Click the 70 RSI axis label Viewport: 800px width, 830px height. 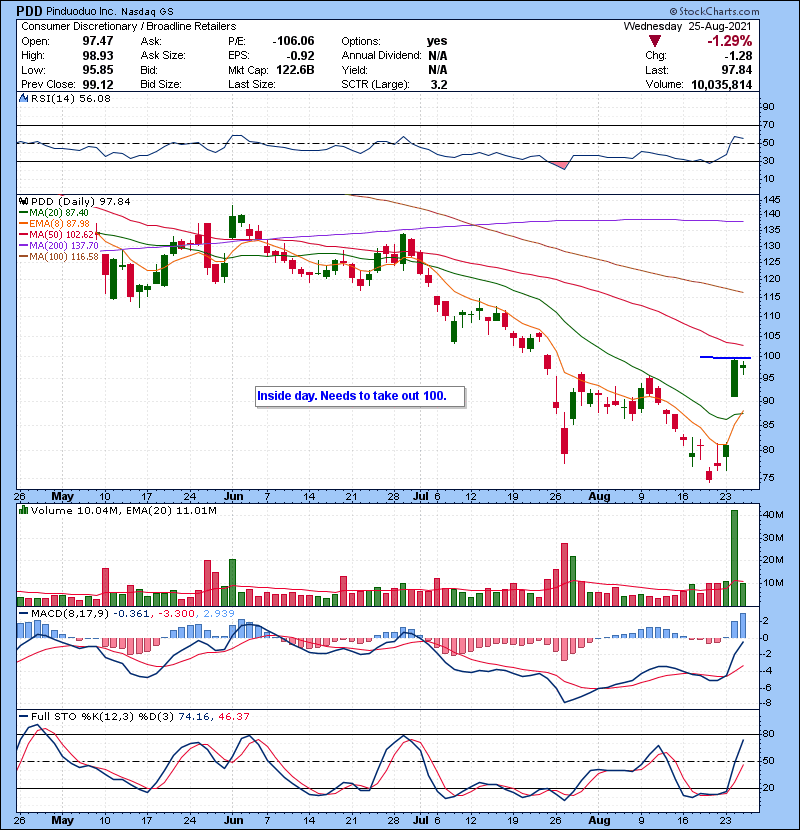(x=768, y=125)
